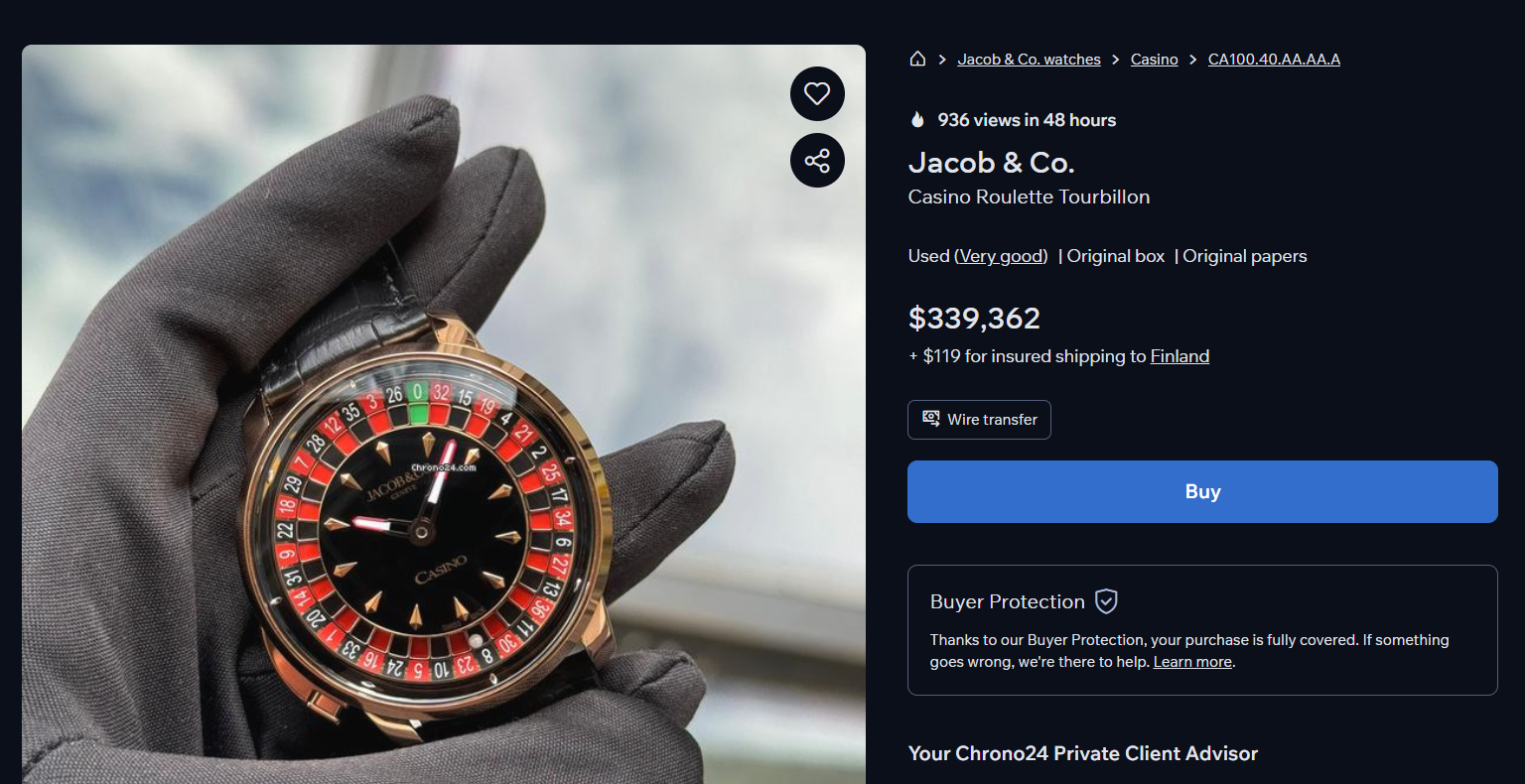Add watch to favorites with heart icon

click(x=817, y=93)
